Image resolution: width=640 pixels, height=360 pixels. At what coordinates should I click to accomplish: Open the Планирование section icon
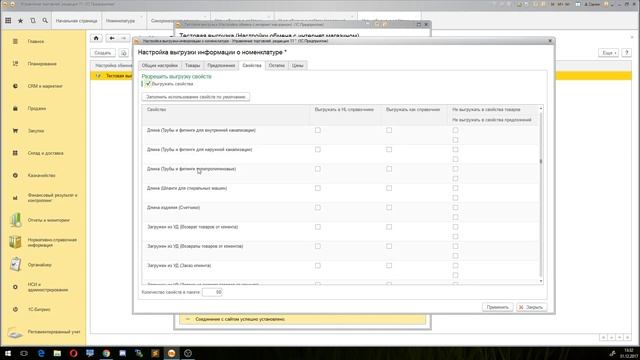15,64
